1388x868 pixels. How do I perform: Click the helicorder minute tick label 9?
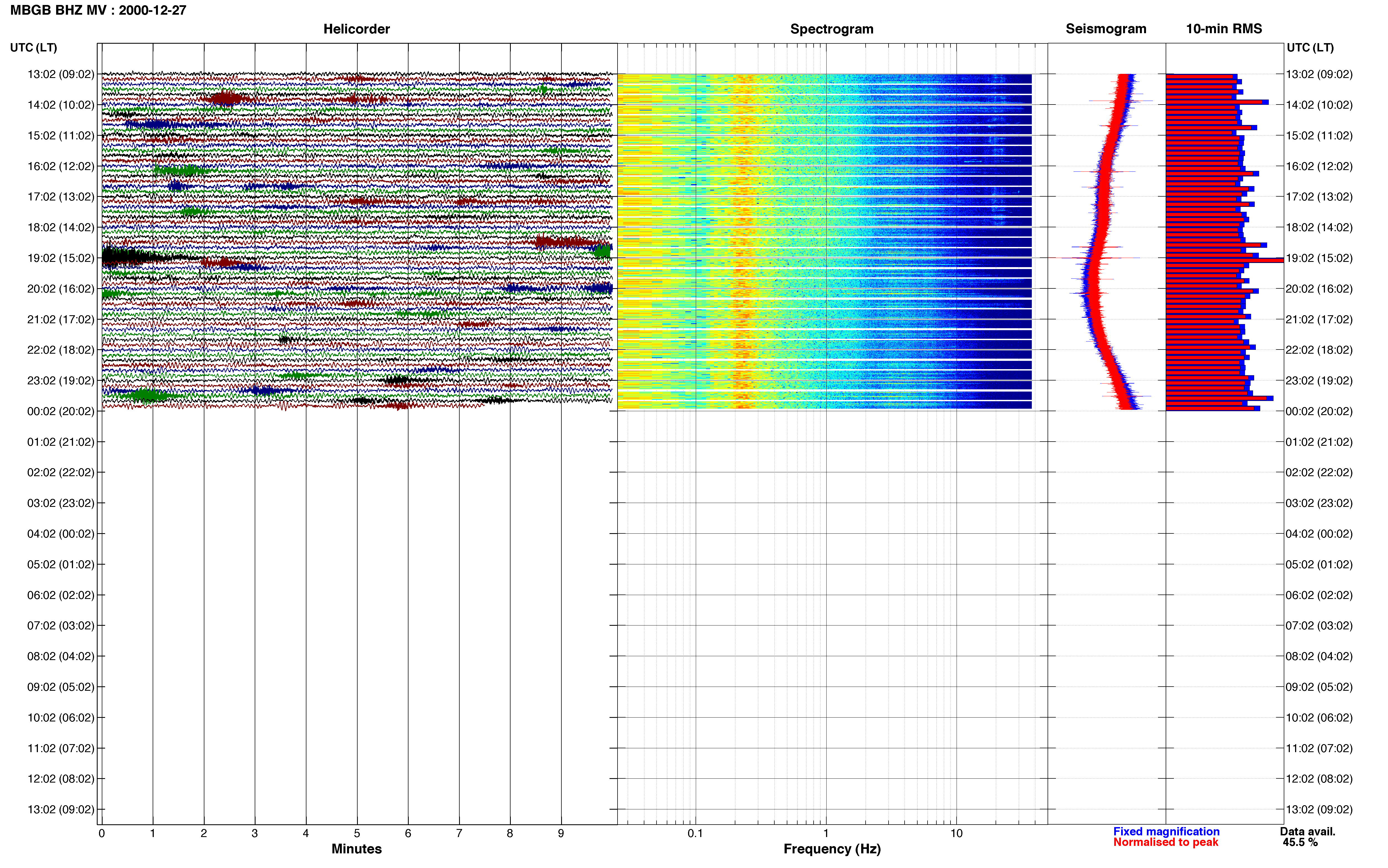click(561, 833)
